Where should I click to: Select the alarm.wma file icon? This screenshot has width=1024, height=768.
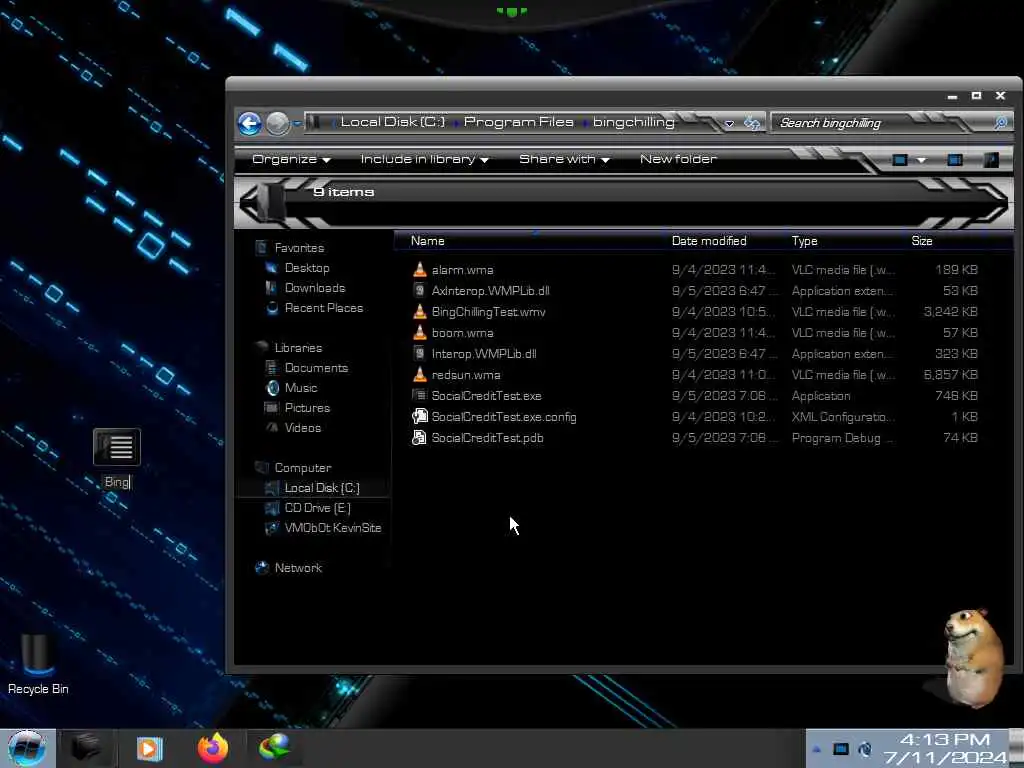pyautogui.click(x=420, y=270)
